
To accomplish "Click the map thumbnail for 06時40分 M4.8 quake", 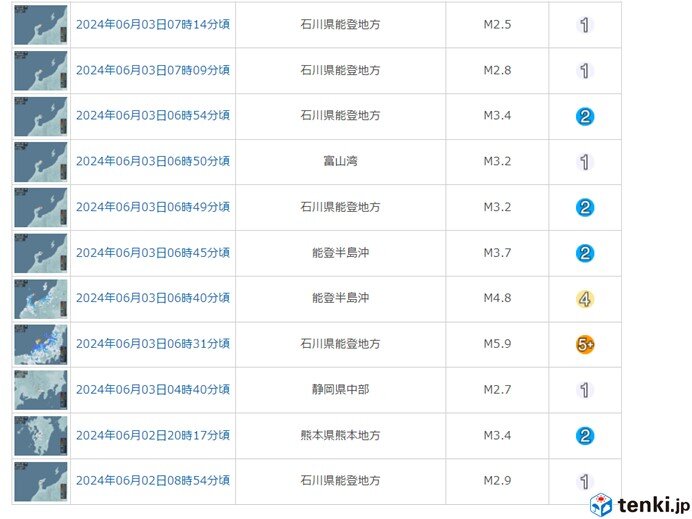I will tap(41, 299).
